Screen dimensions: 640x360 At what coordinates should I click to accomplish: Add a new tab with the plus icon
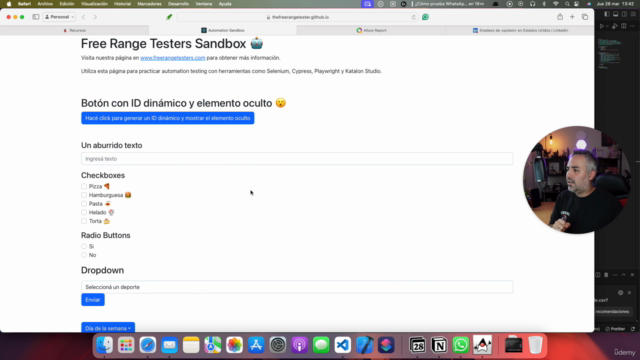pos(572,17)
